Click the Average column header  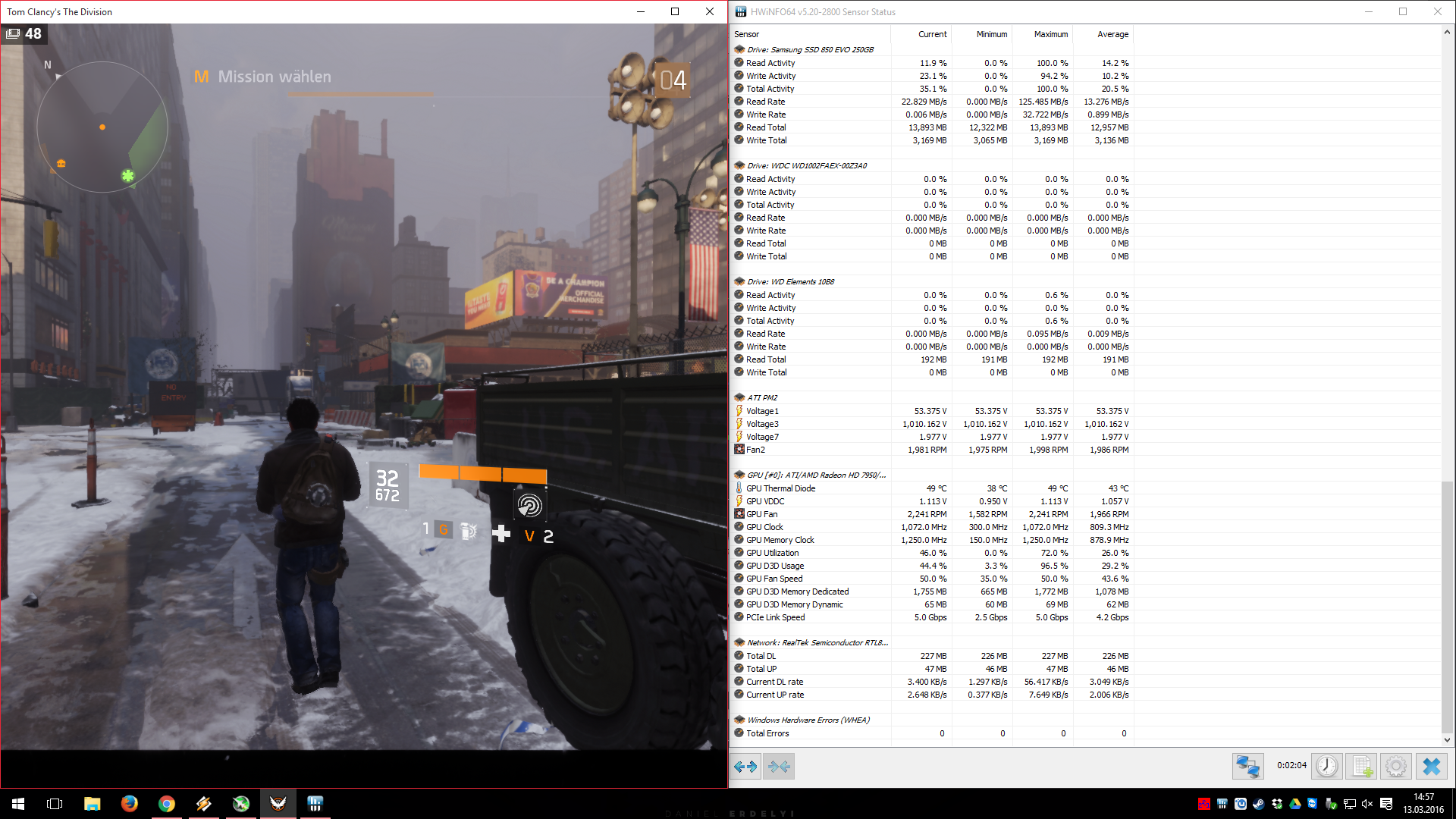coord(1112,34)
